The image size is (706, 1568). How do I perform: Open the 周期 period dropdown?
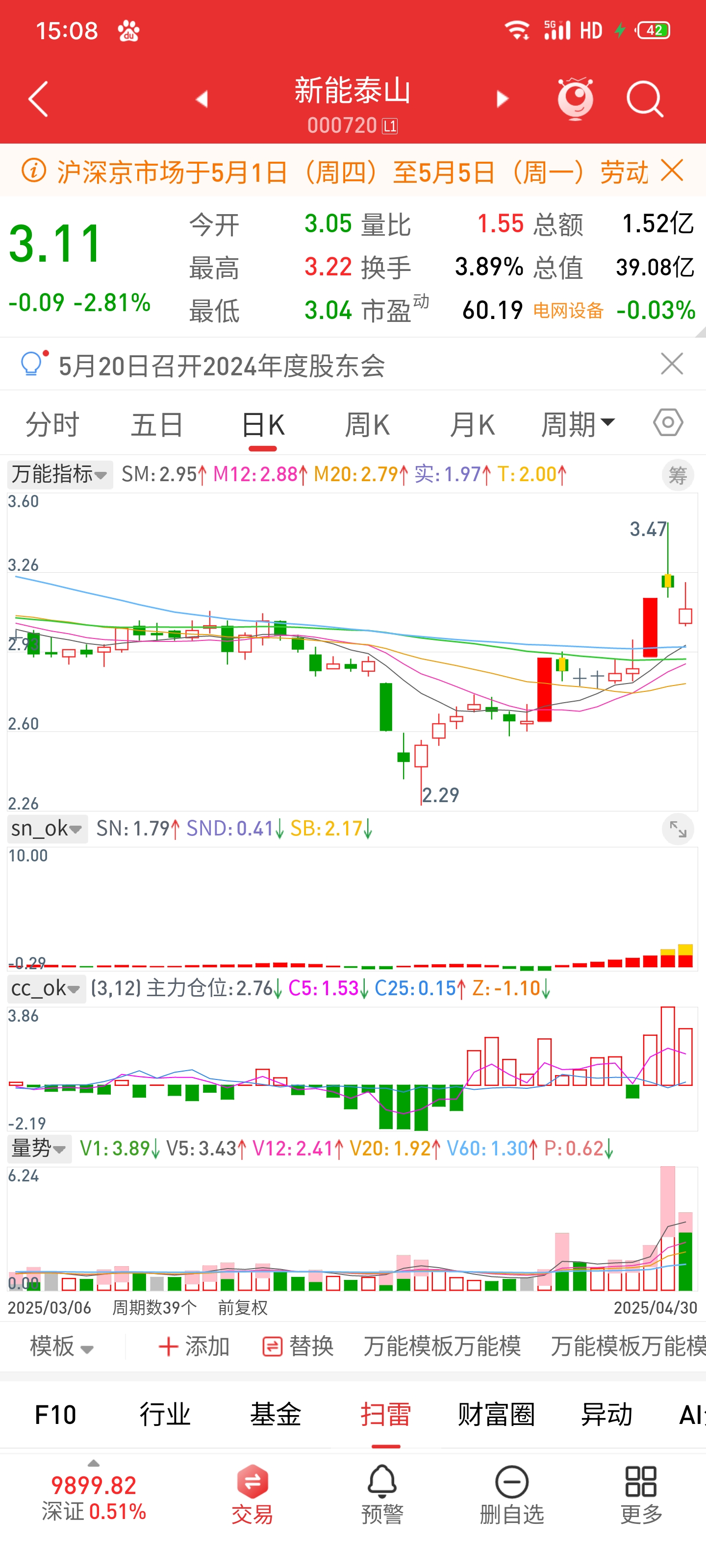point(578,424)
